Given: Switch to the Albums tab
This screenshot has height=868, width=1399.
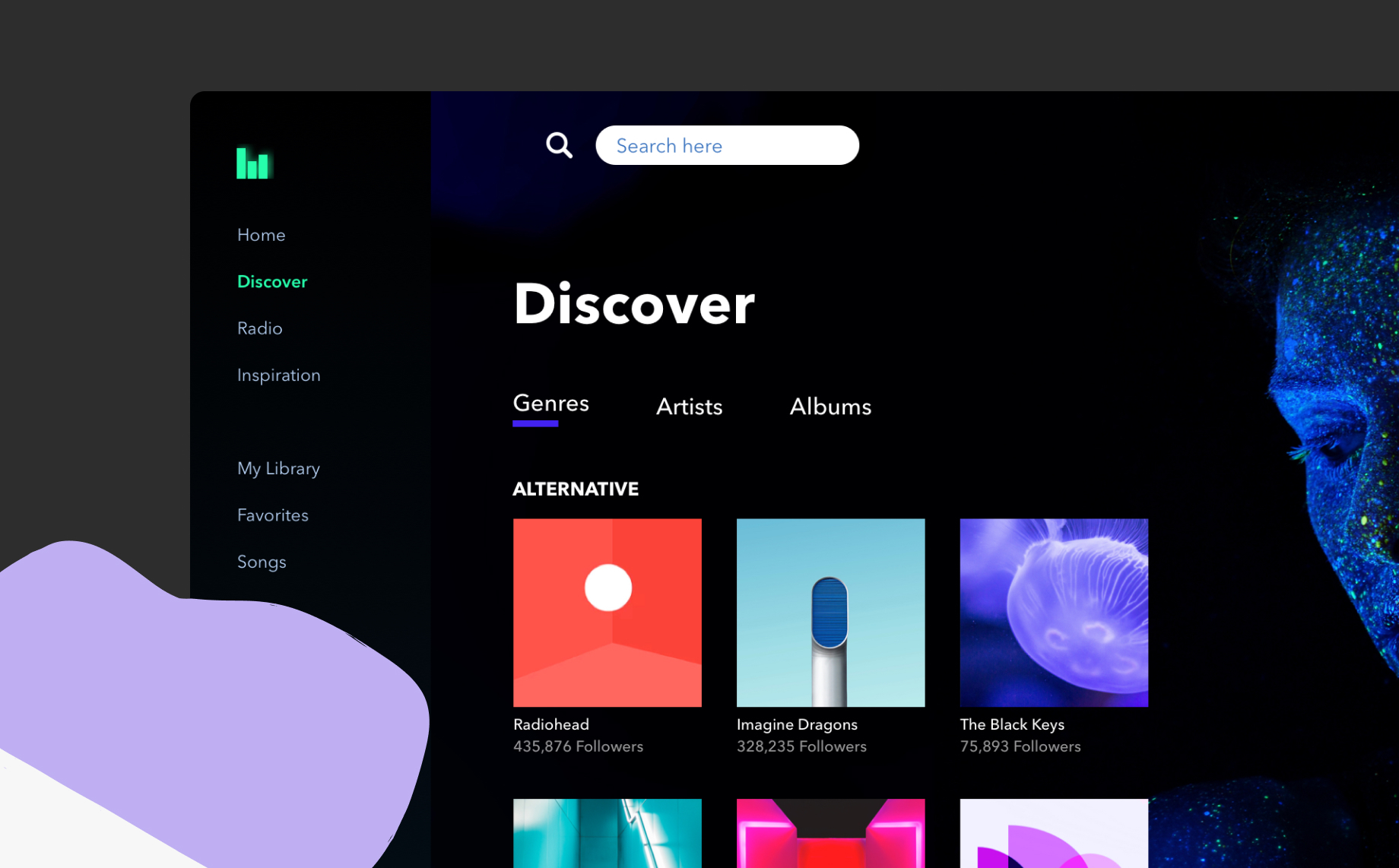Looking at the screenshot, I should click(830, 407).
